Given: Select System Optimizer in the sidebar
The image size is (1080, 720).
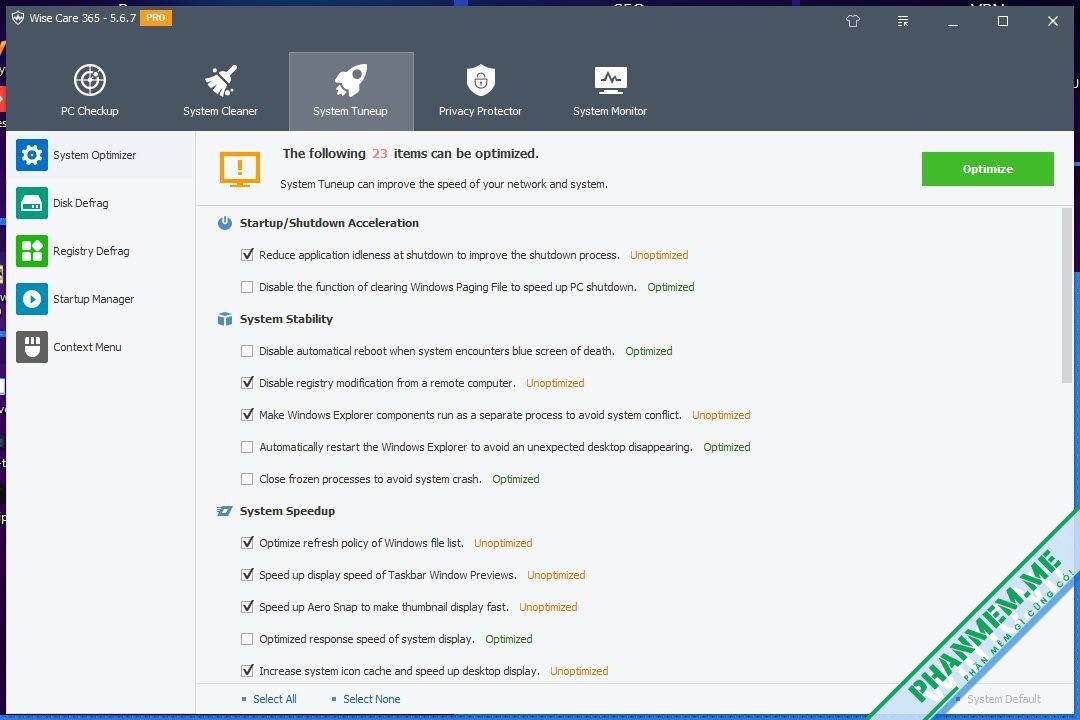Looking at the screenshot, I should click(x=101, y=155).
